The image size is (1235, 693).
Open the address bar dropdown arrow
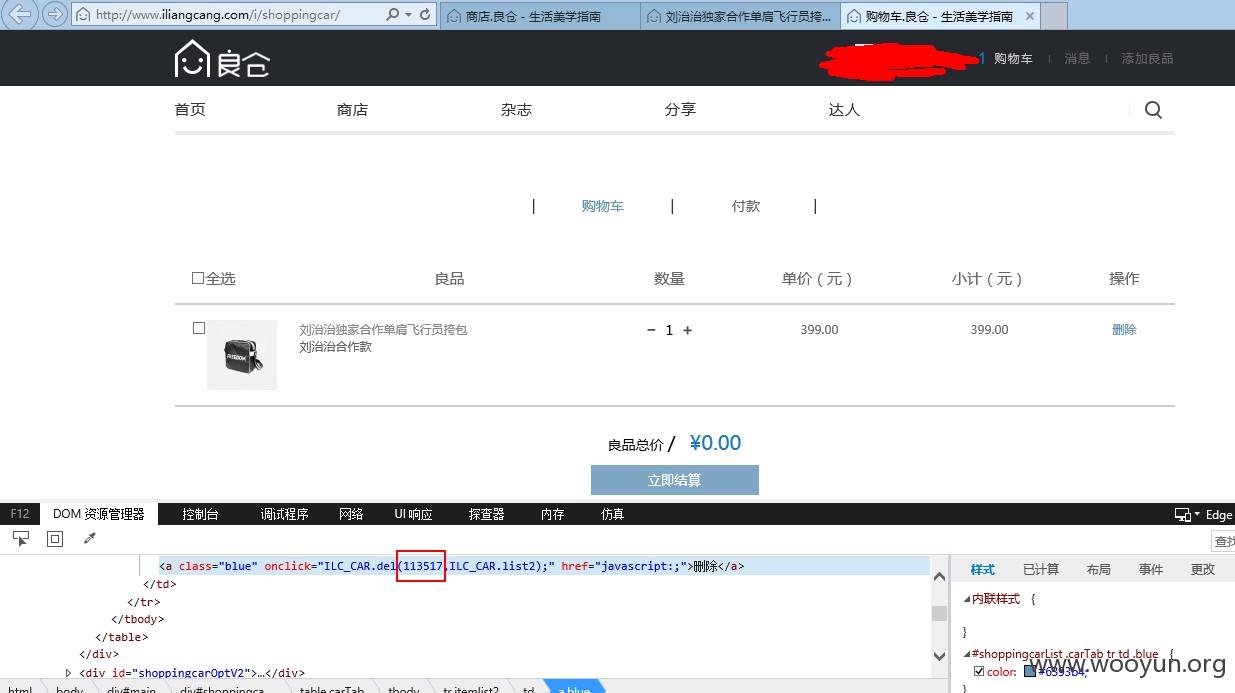(x=408, y=15)
